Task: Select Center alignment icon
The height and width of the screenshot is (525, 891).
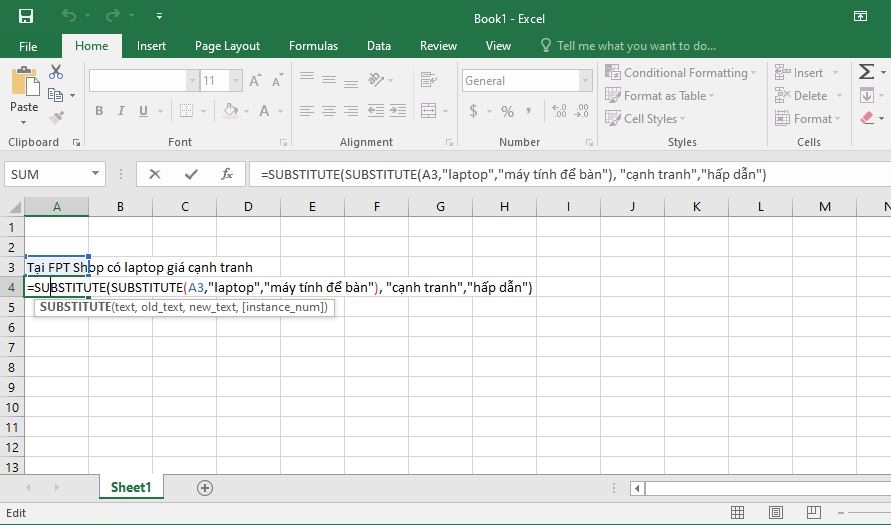Action: point(329,111)
